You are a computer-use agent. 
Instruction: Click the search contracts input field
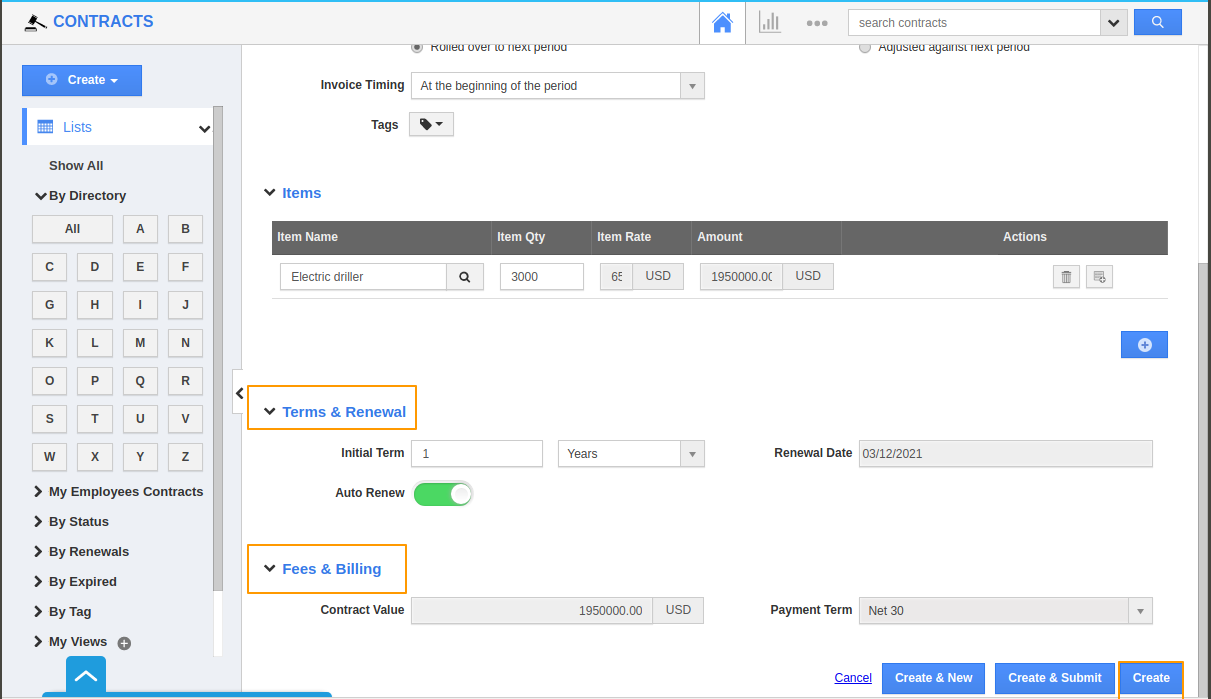click(x=974, y=23)
